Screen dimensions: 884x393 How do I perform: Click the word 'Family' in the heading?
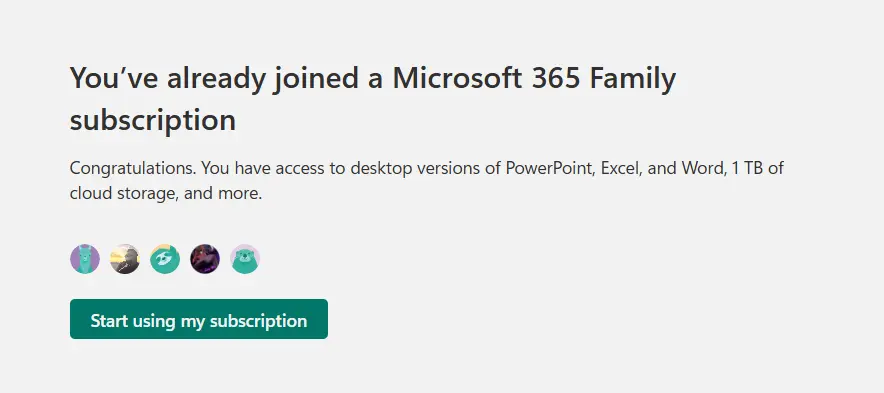pyautogui.click(x=633, y=79)
